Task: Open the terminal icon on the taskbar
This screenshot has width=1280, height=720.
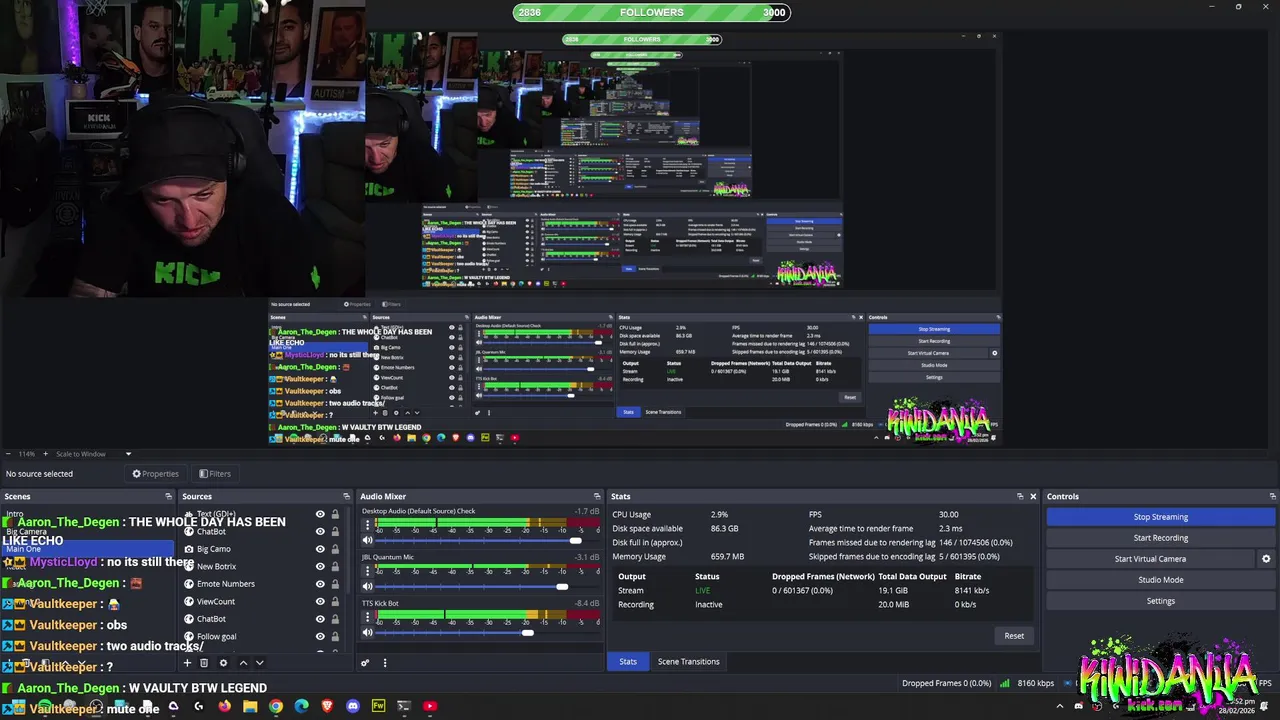Action: pos(404,706)
